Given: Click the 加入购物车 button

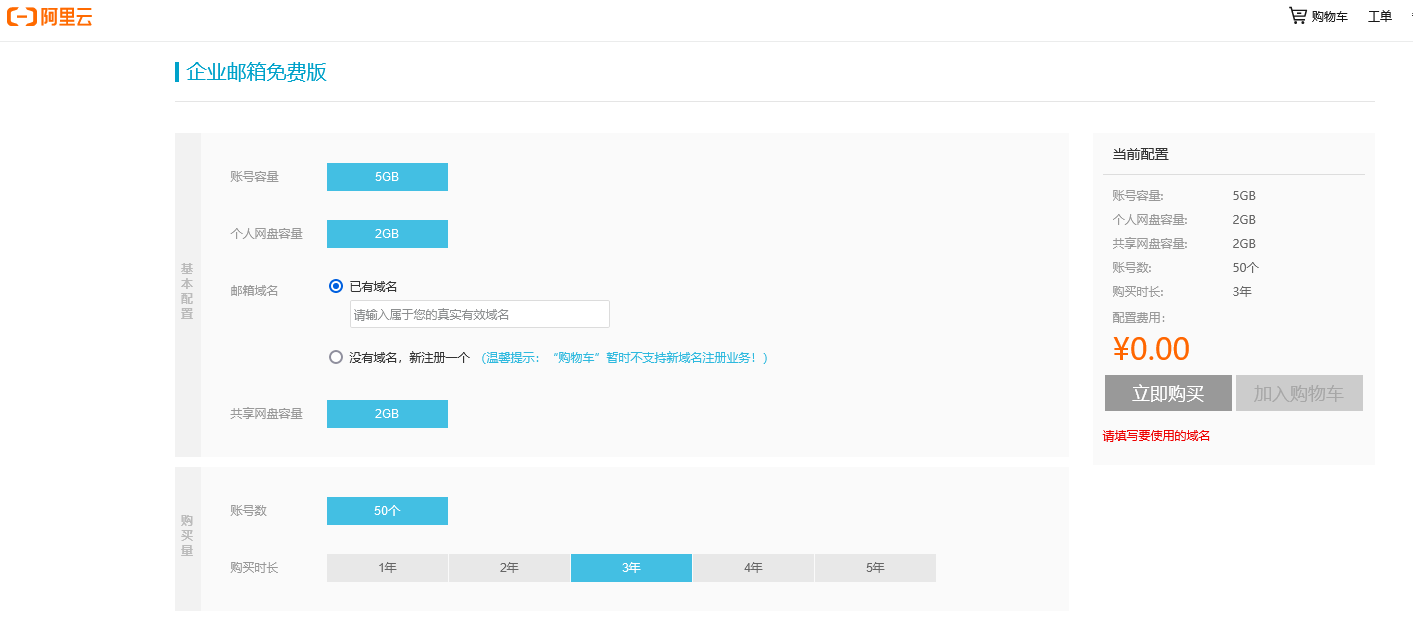Looking at the screenshot, I should (x=1298, y=393).
